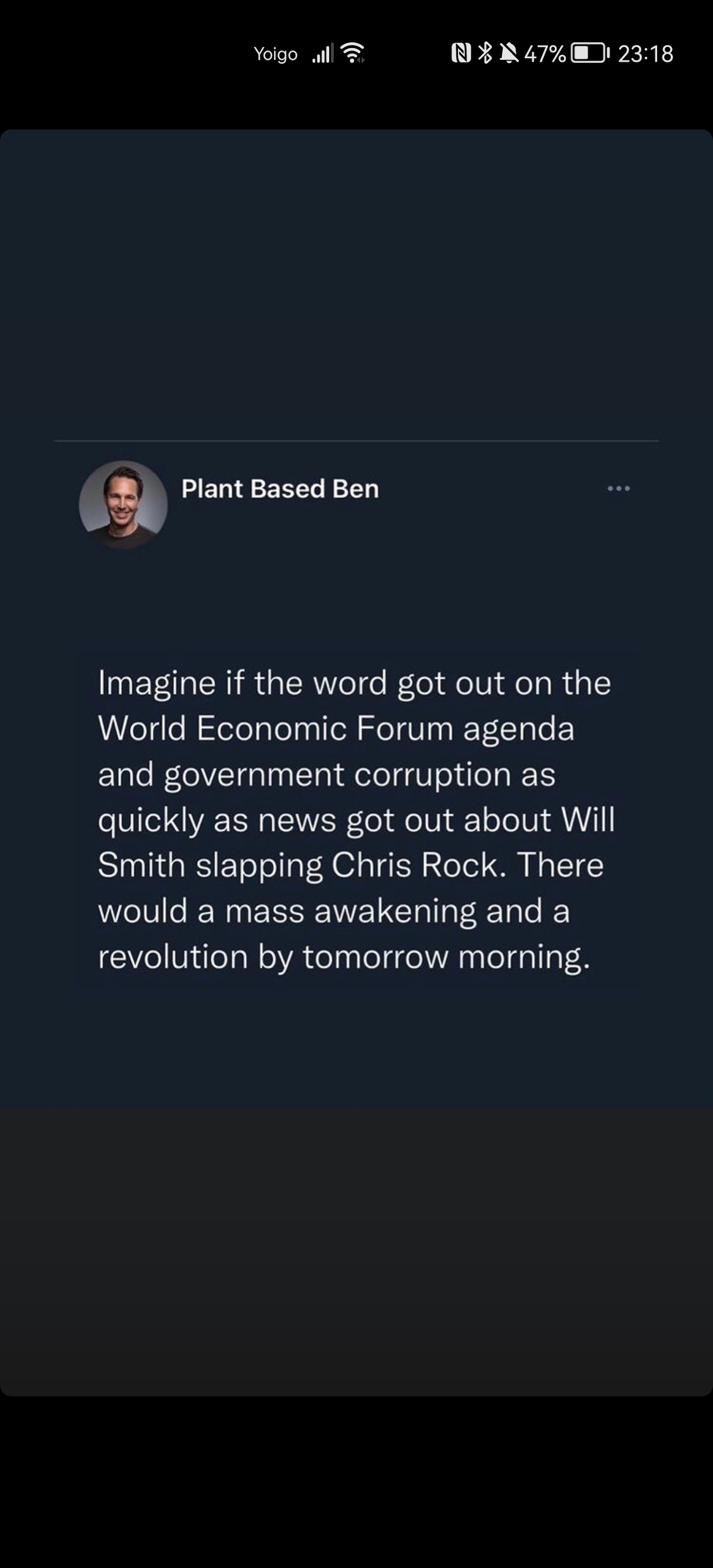Tap the dark gray area below the post

[356, 1252]
